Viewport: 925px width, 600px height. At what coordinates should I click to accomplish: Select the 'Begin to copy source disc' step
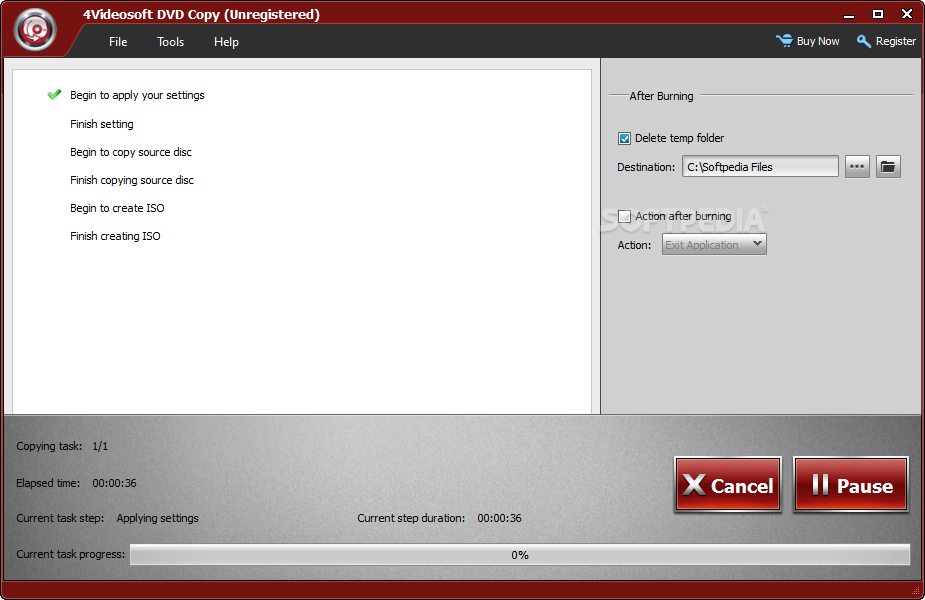coord(130,152)
